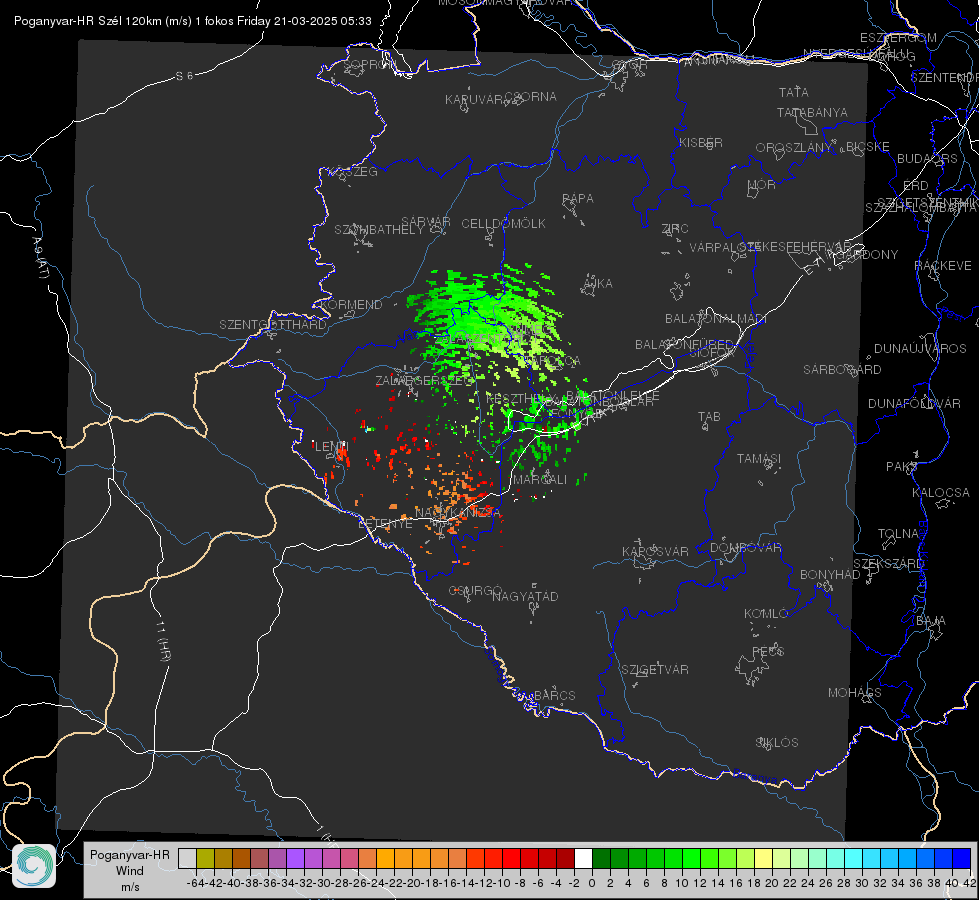
Task: Click the LENTI label near the red echoes
Action: coord(331,446)
